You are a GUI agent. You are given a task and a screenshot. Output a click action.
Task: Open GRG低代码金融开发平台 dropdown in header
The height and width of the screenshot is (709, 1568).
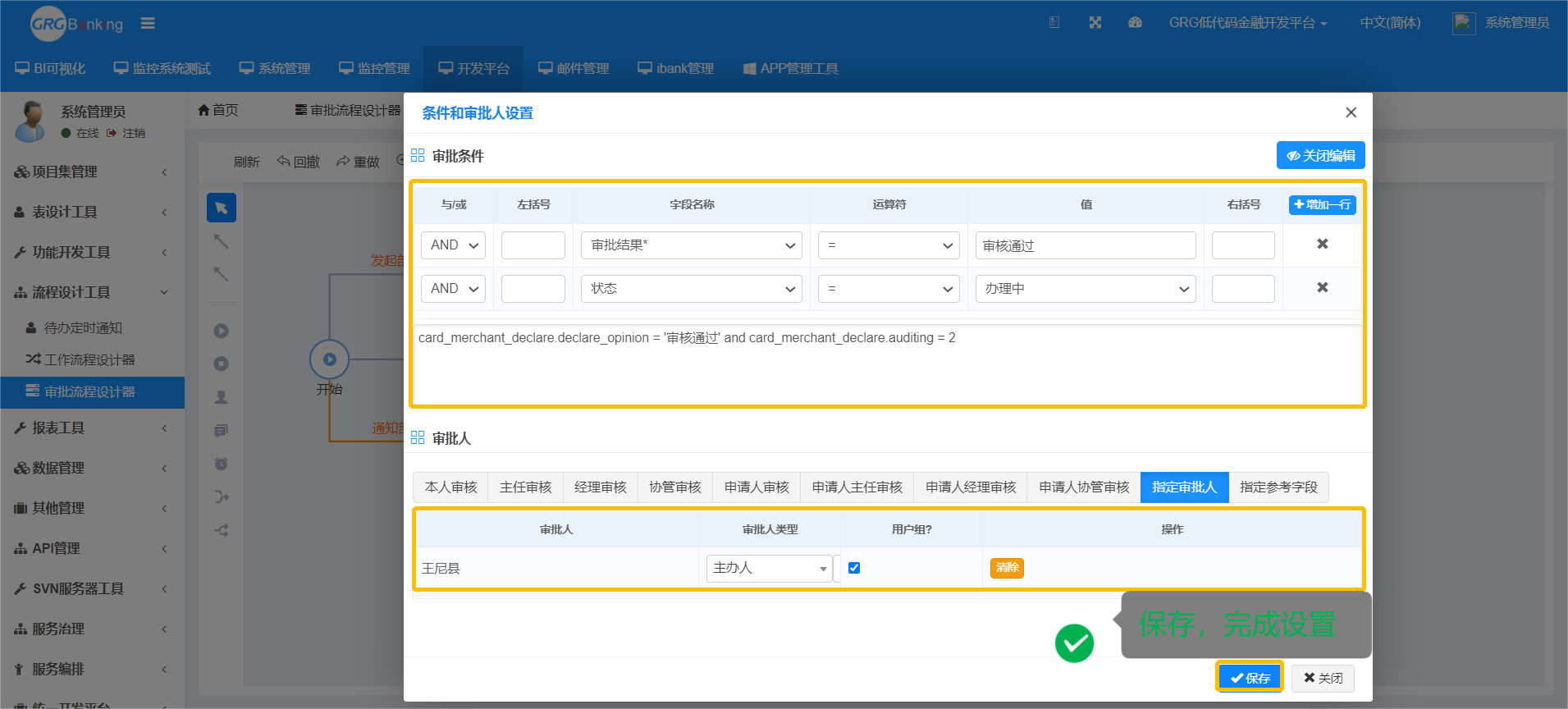coord(1248,23)
